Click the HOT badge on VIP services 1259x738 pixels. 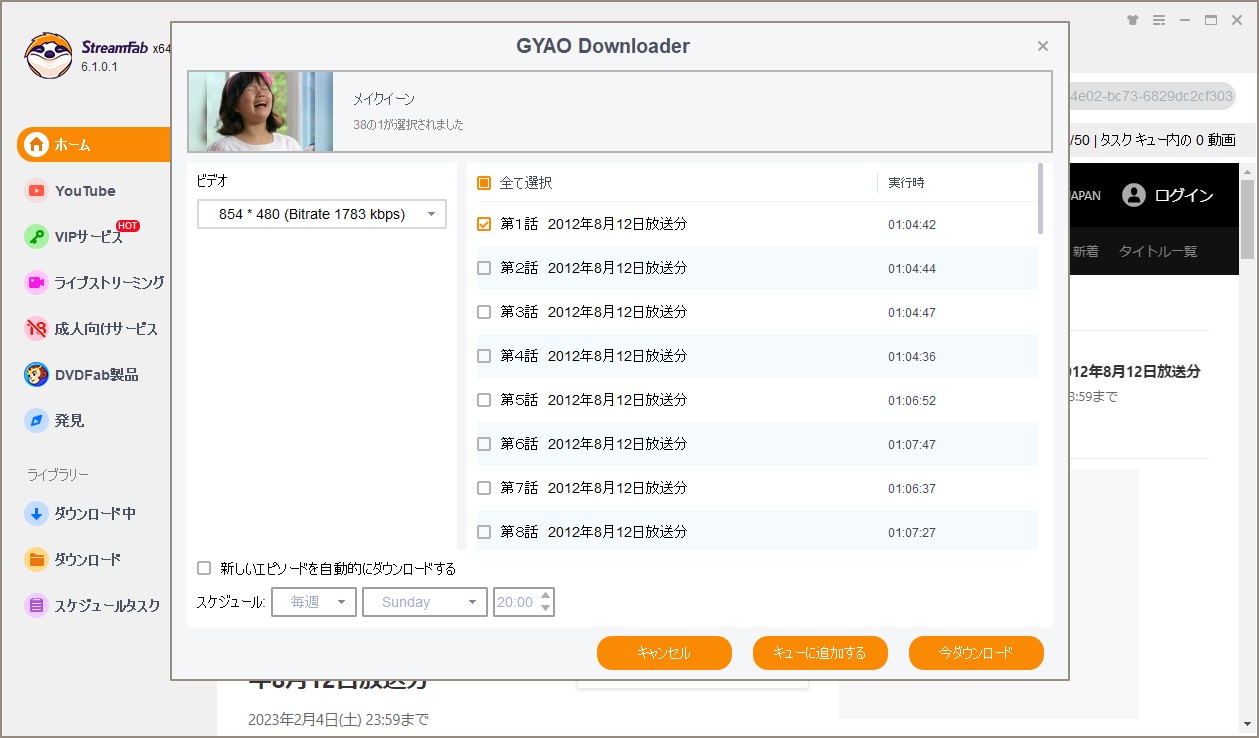(x=127, y=226)
